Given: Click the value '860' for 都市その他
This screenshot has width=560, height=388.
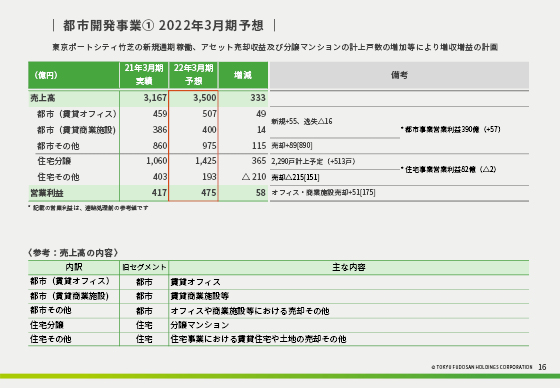Looking at the screenshot, I should click(160, 146).
